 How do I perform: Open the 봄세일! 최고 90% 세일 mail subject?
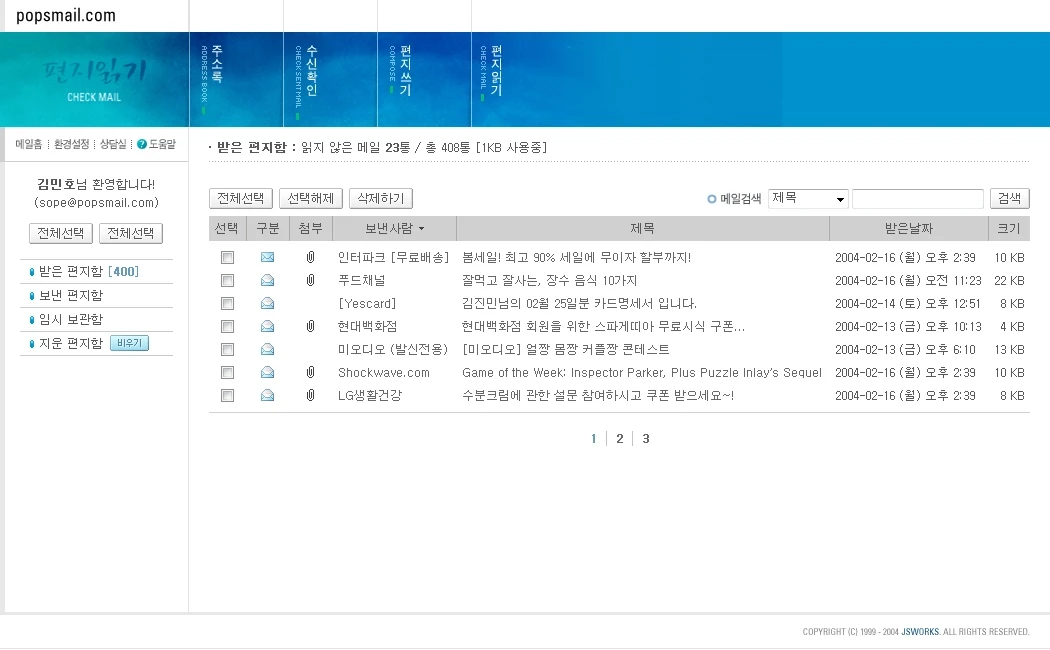pyautogui.click(x=577, y=257)
